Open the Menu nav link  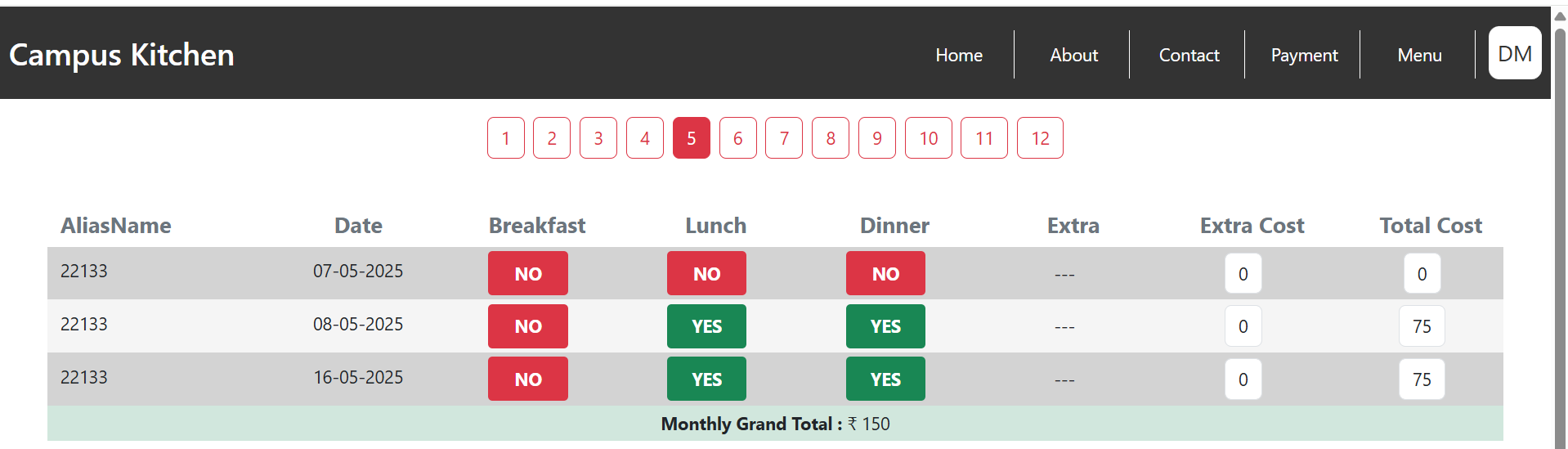pos(1419,55)
